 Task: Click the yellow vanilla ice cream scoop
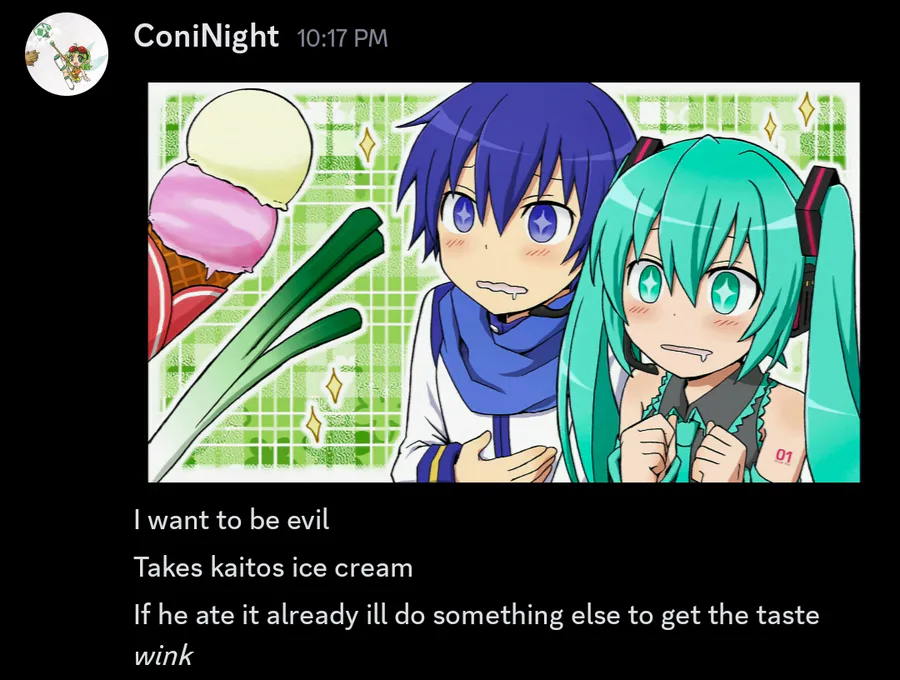250,146
